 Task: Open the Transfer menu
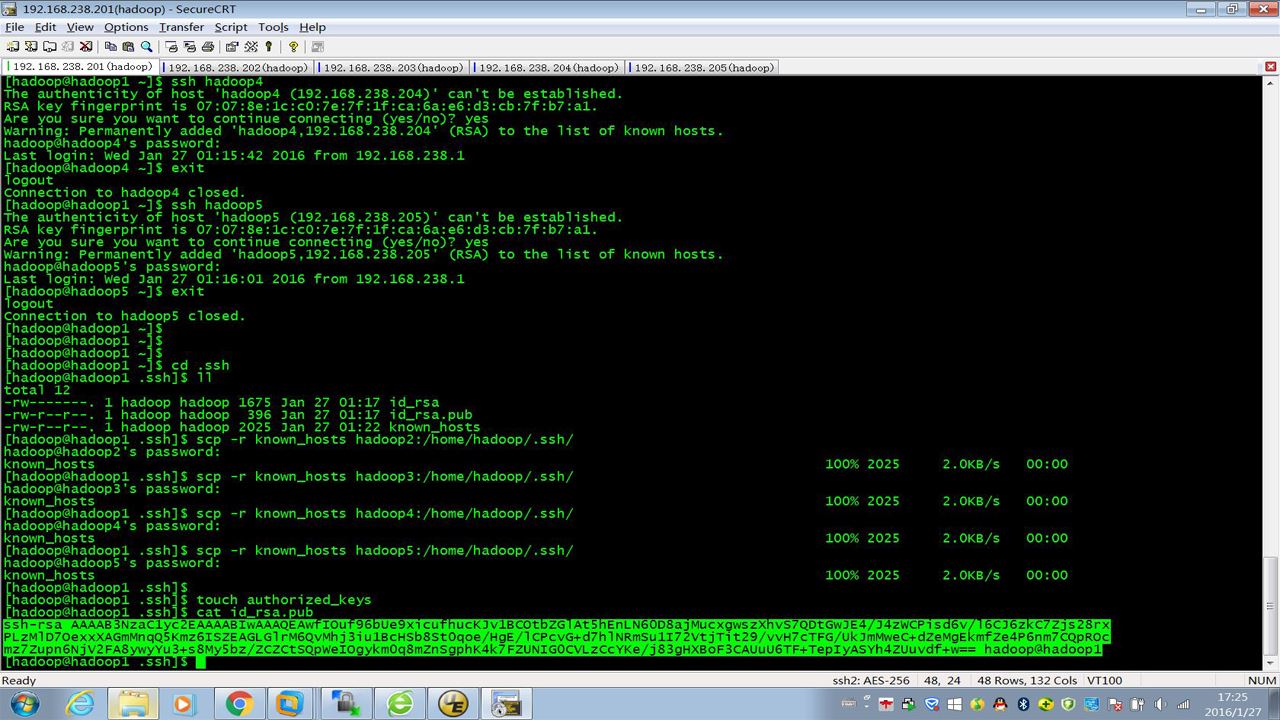(x=181, y=27)
